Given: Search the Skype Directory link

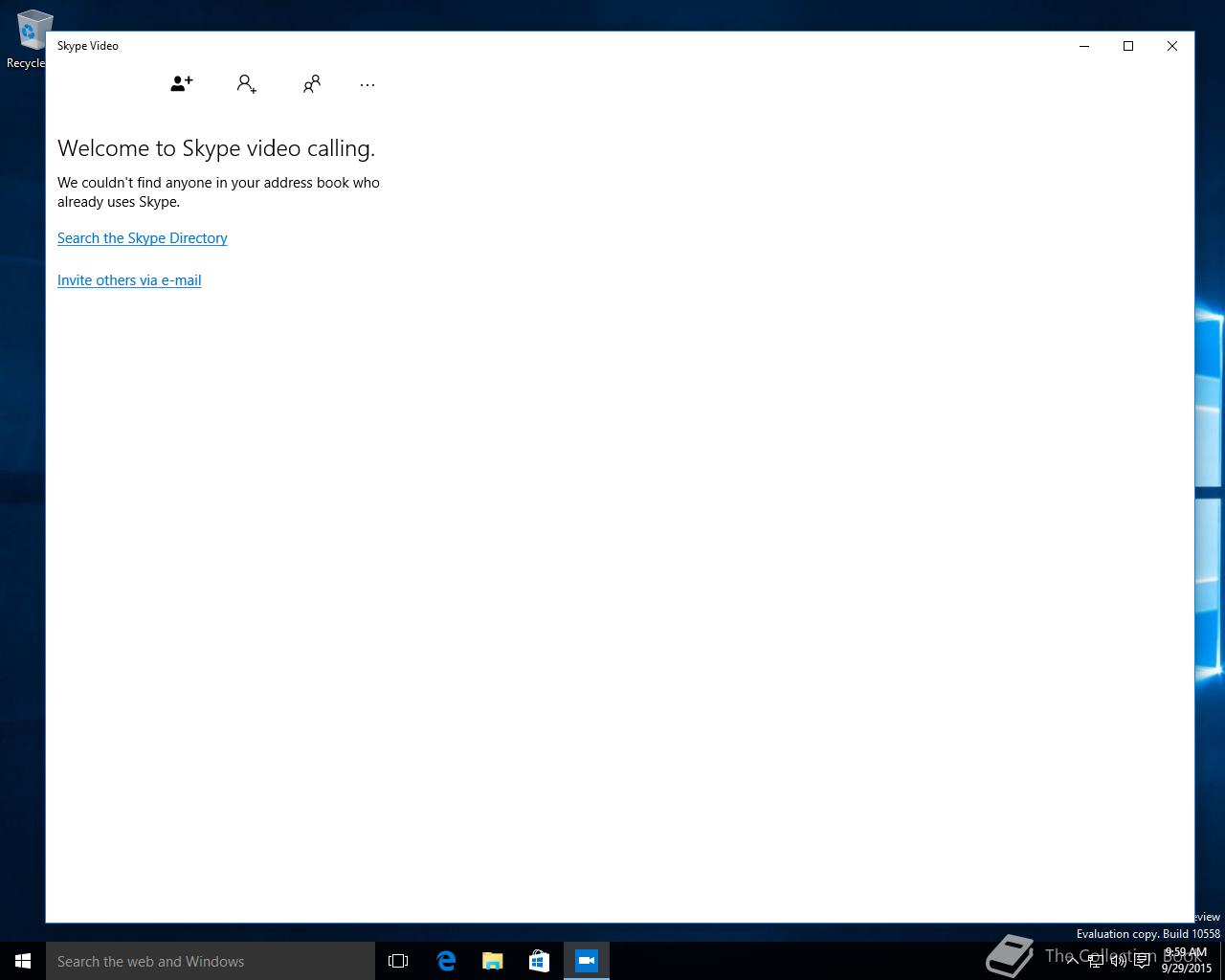Looking at the screenshot, I should pos(143,238).
